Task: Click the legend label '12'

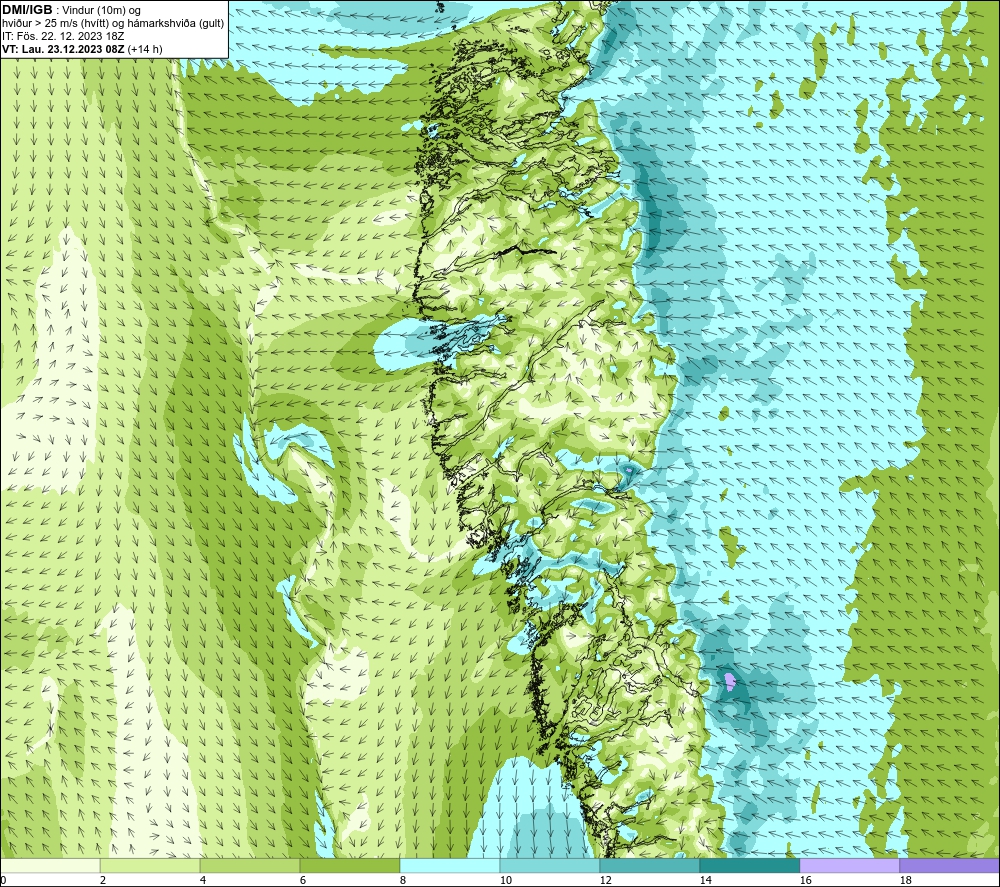Action: point(605,881)
